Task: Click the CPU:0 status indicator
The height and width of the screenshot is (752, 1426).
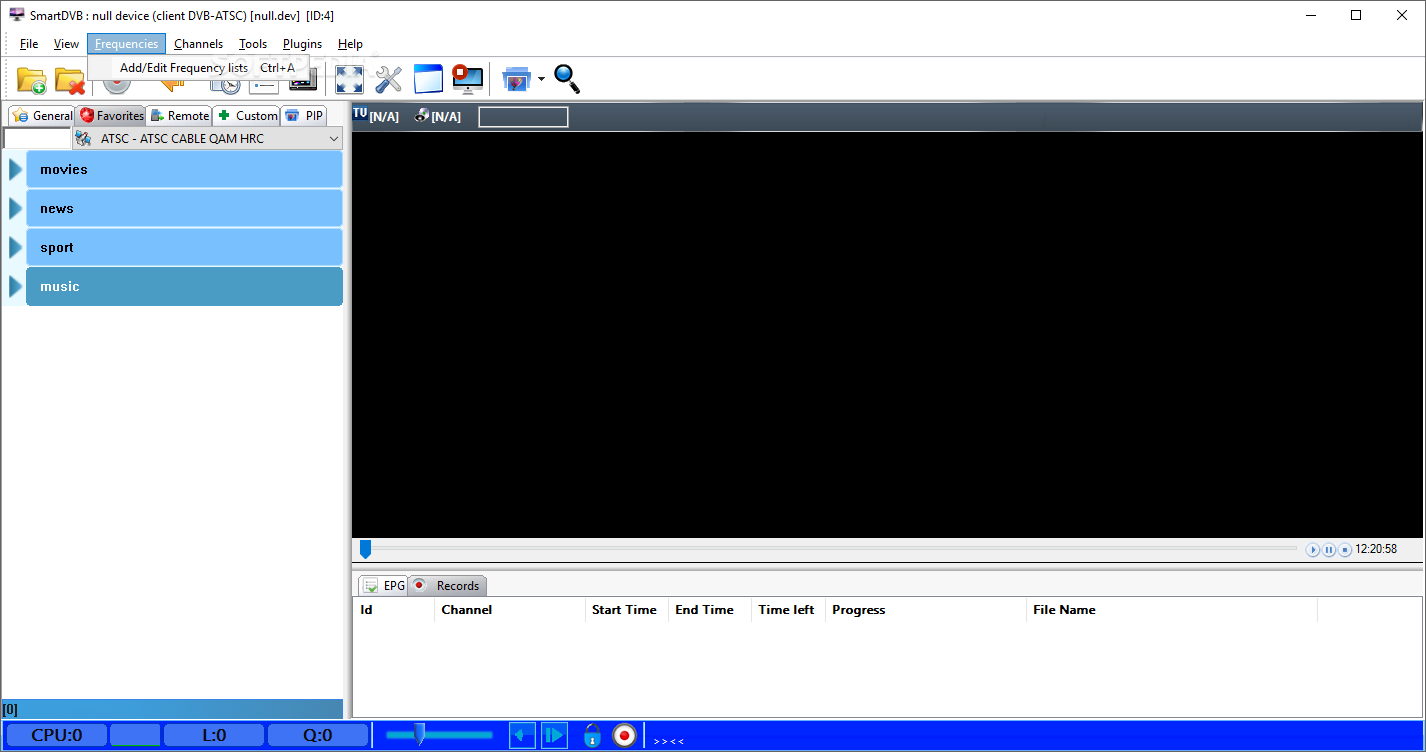Action: [x=56, y=736]
